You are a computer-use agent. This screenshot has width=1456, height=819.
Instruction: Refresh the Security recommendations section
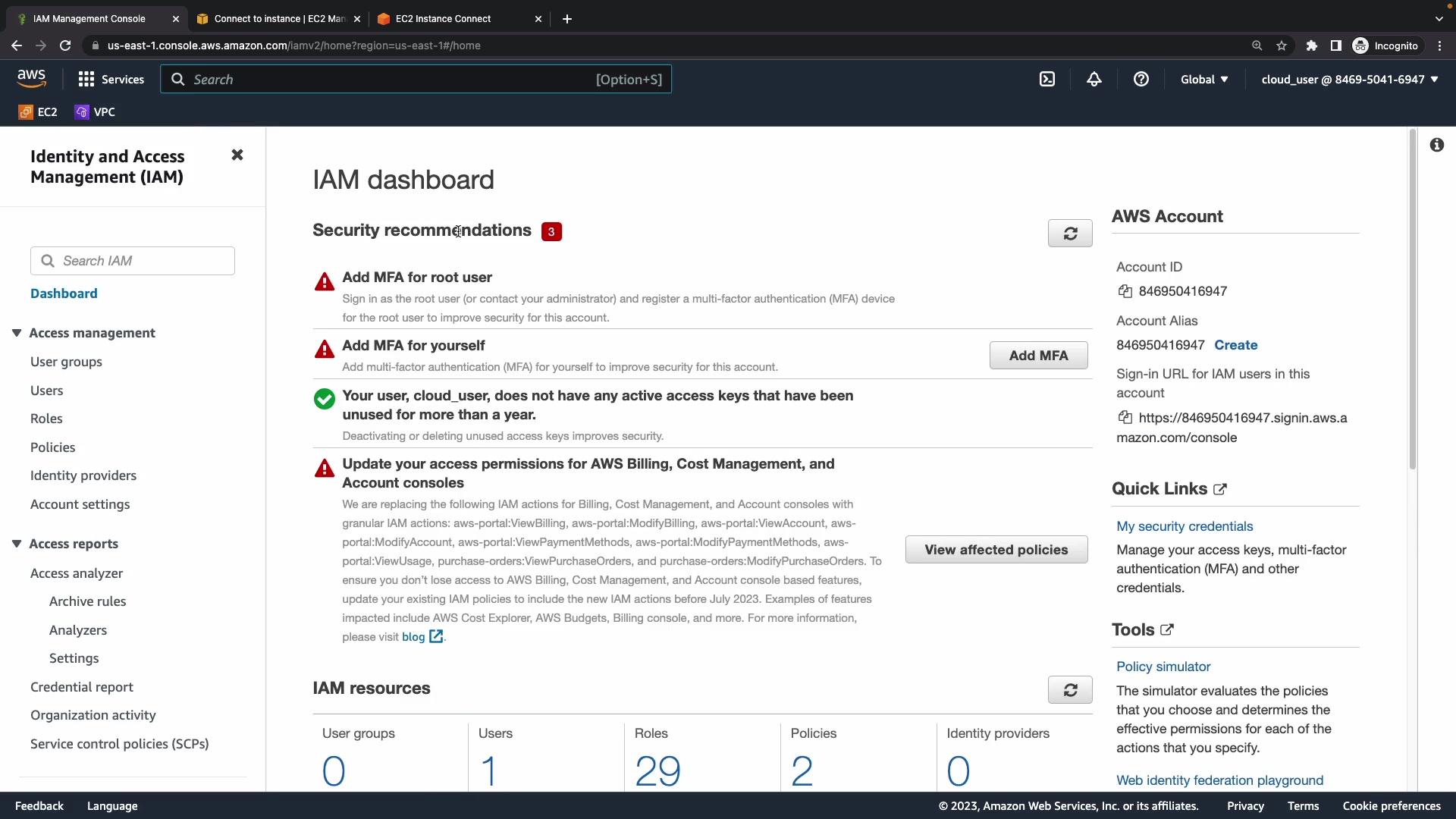(1070, 234)
